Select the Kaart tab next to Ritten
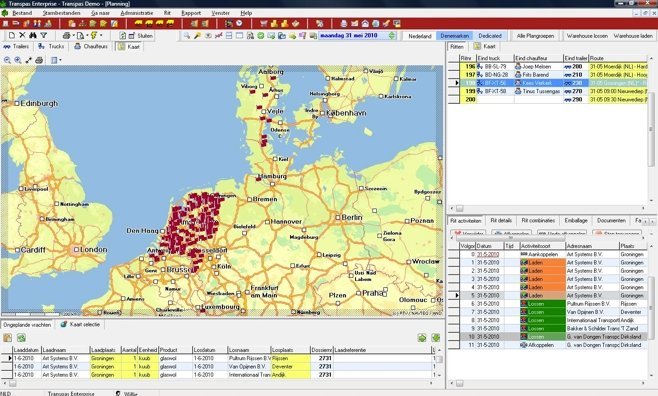Screen dimensions: 658x396 click(x=485, y=46)
